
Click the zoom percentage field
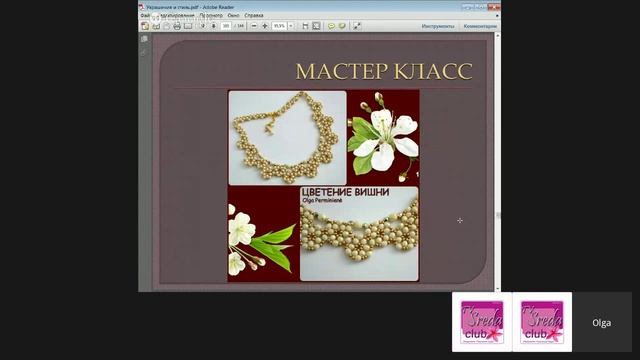(280, 26)
